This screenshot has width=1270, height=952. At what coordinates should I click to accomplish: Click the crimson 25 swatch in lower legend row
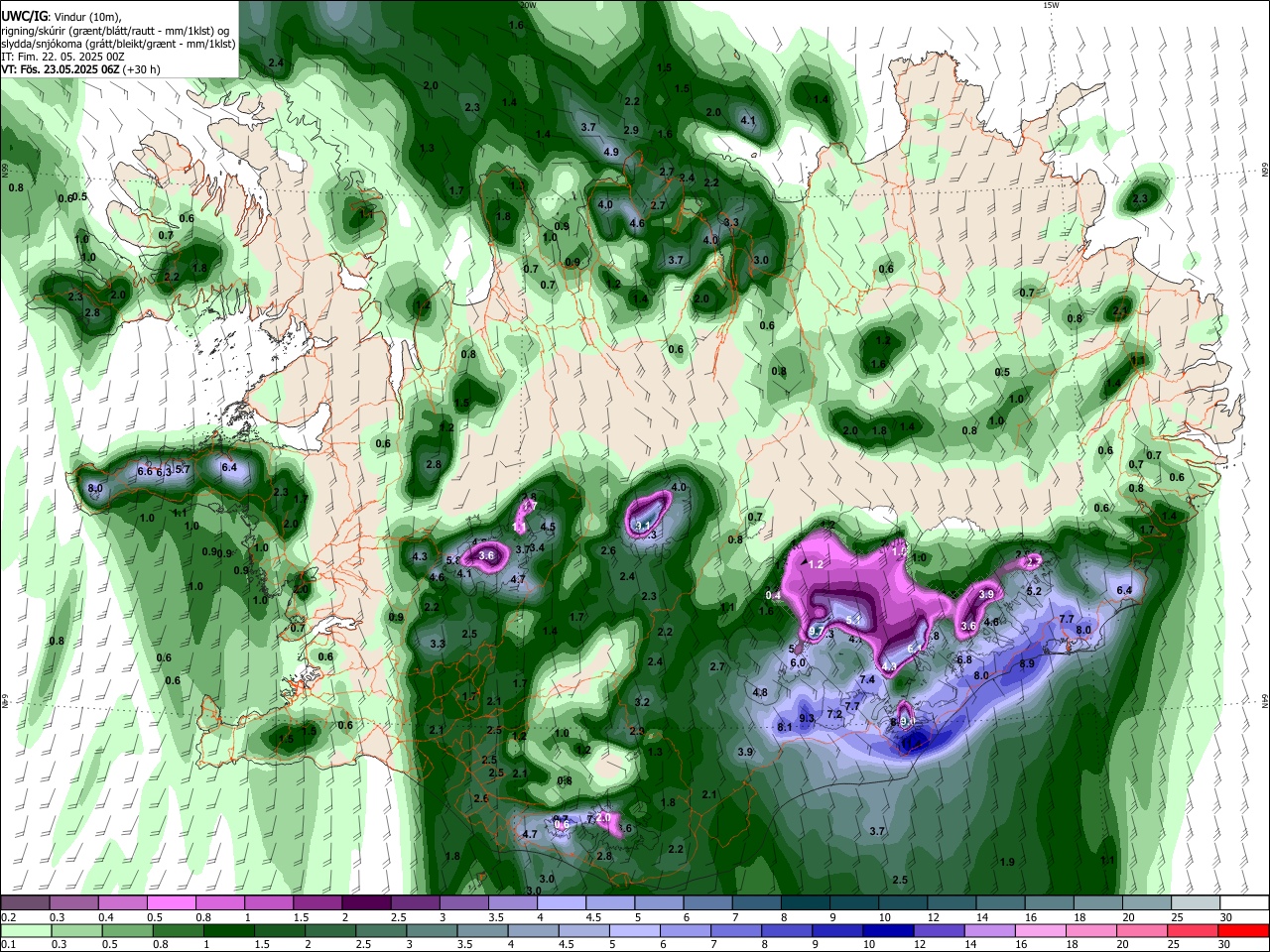point(1195,930)
